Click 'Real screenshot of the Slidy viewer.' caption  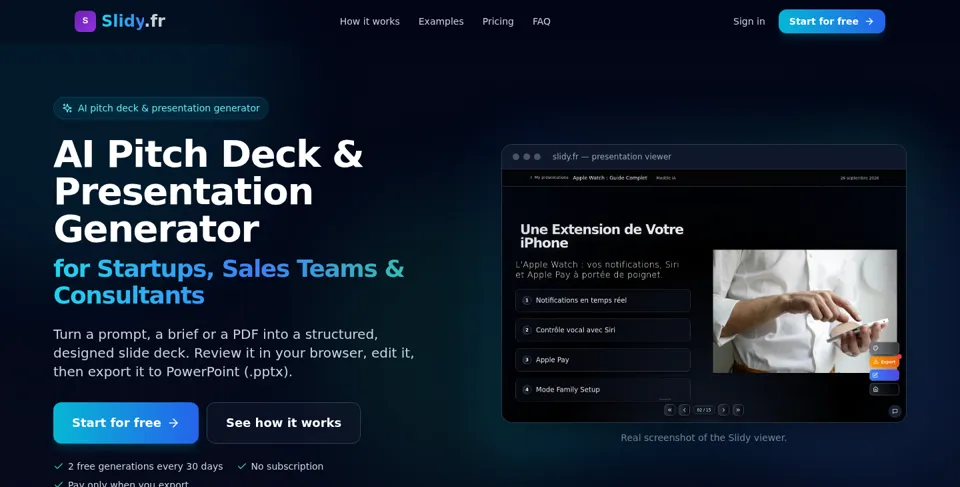(x=703, y=437)
